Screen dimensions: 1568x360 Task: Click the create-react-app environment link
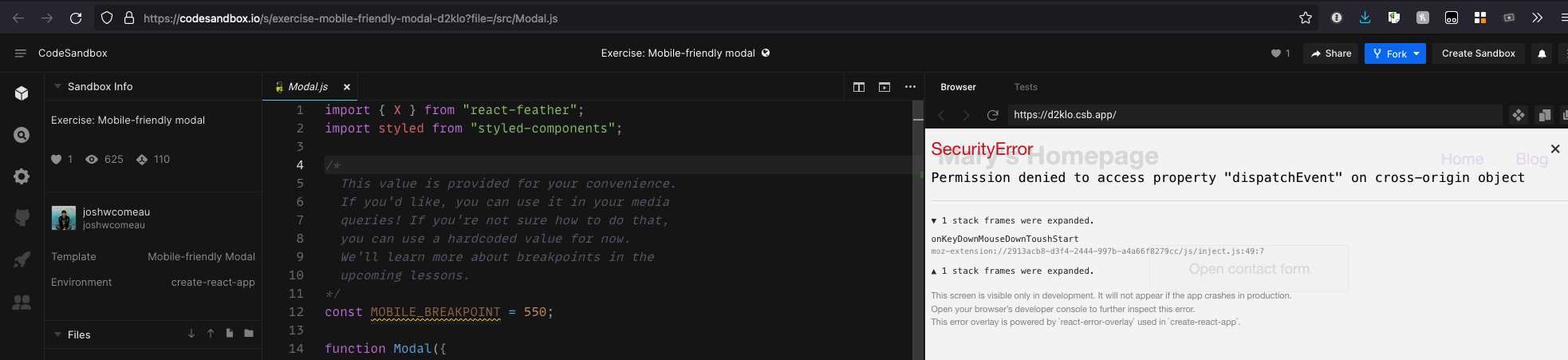pyautogui.click(x=213, y=283)
